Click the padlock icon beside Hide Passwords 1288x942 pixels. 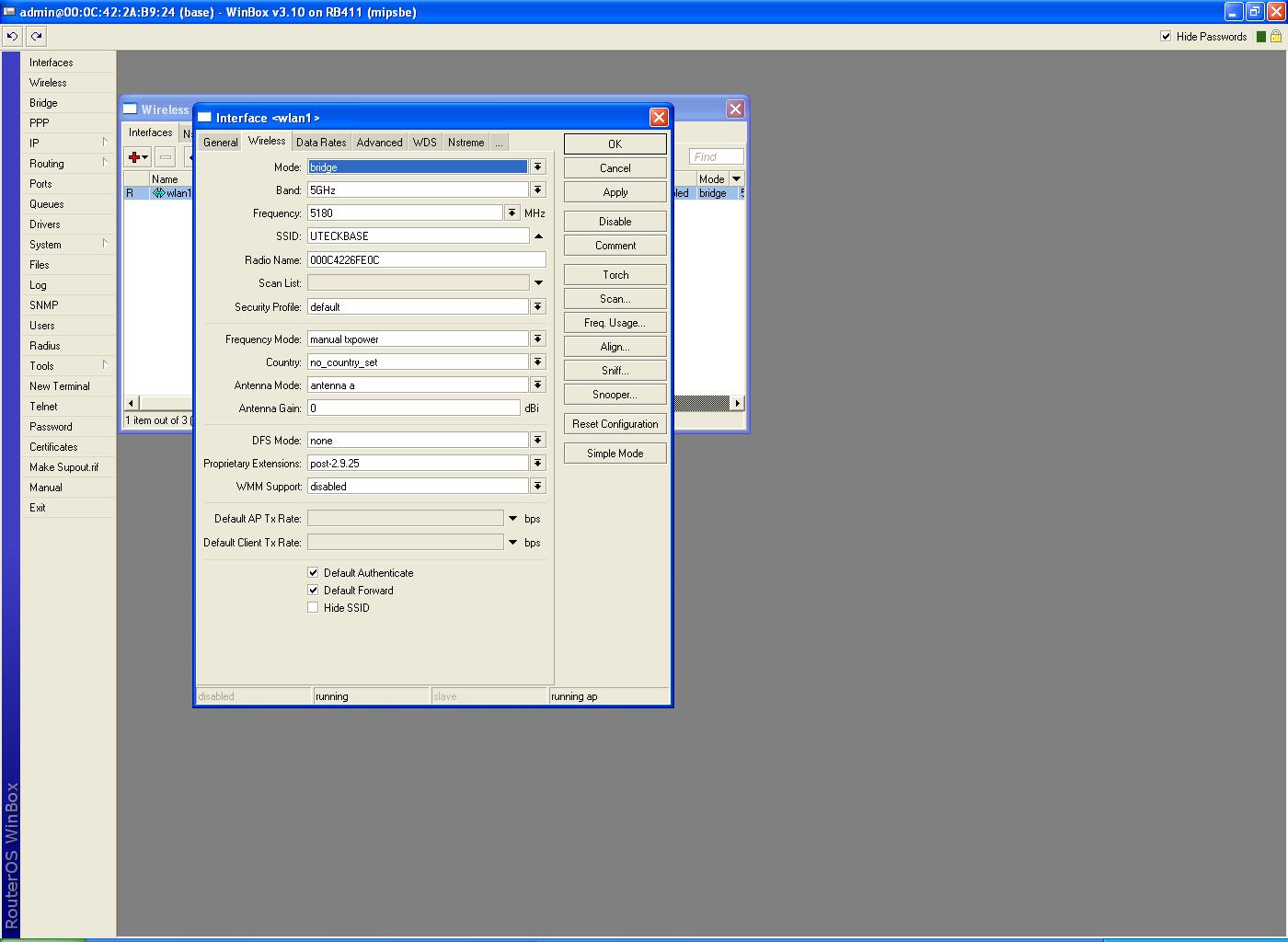coord(1276,37)
